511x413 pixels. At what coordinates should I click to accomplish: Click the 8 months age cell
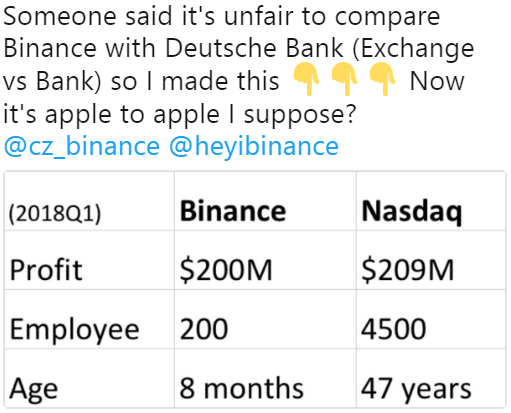(265, 378)
